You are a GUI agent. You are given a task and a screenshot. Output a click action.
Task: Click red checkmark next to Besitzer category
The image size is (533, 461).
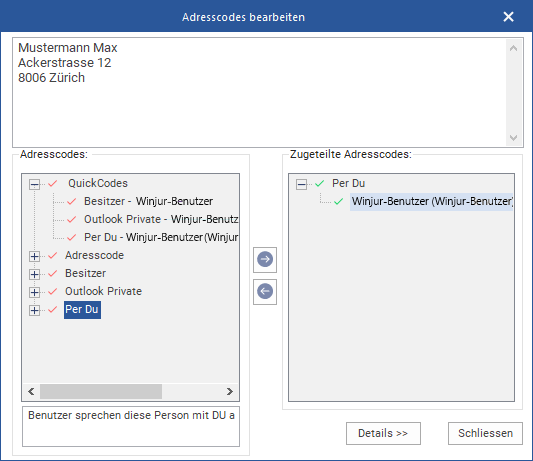53,274
